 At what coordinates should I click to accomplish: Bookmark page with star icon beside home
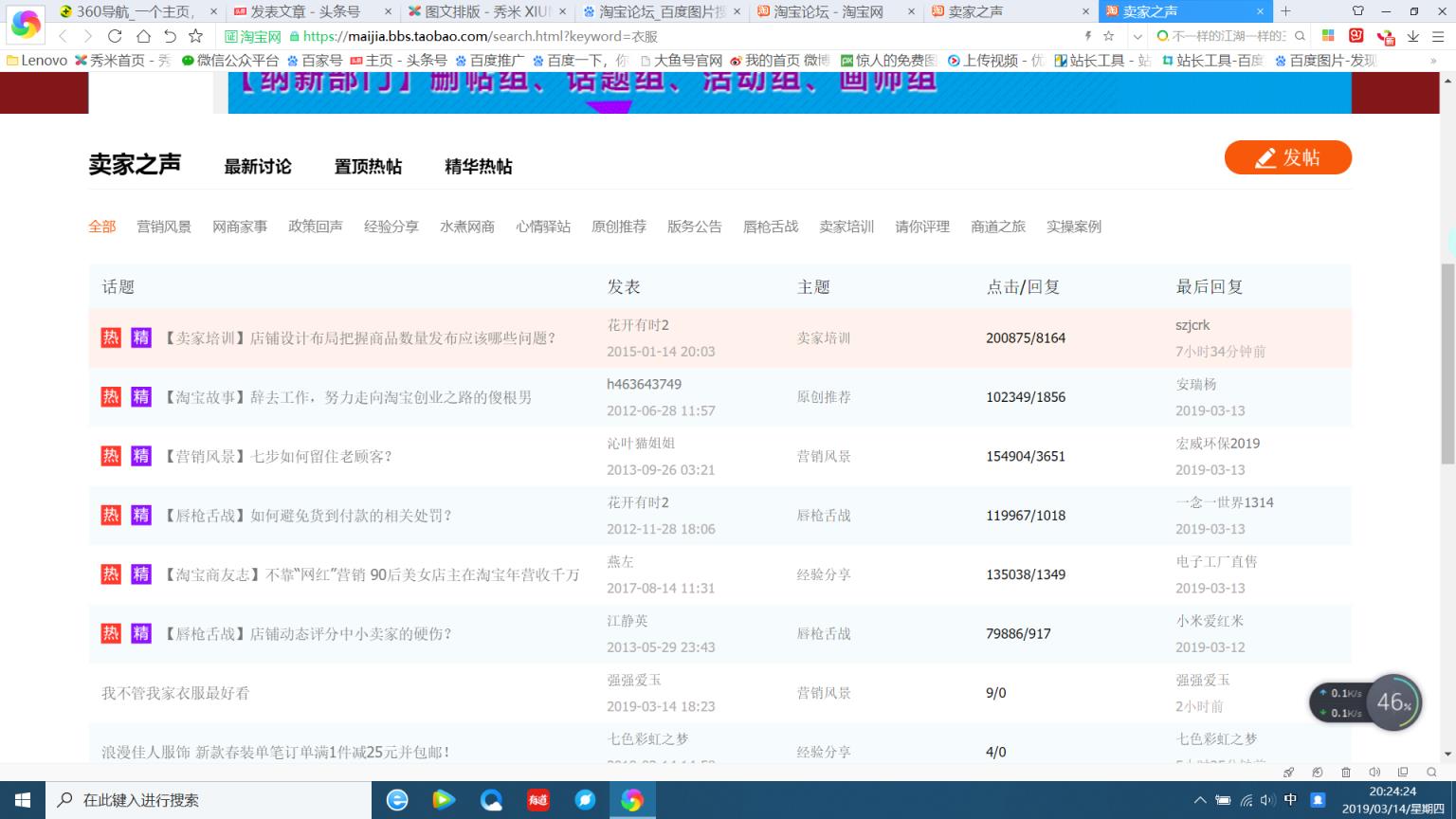(195, 36)
